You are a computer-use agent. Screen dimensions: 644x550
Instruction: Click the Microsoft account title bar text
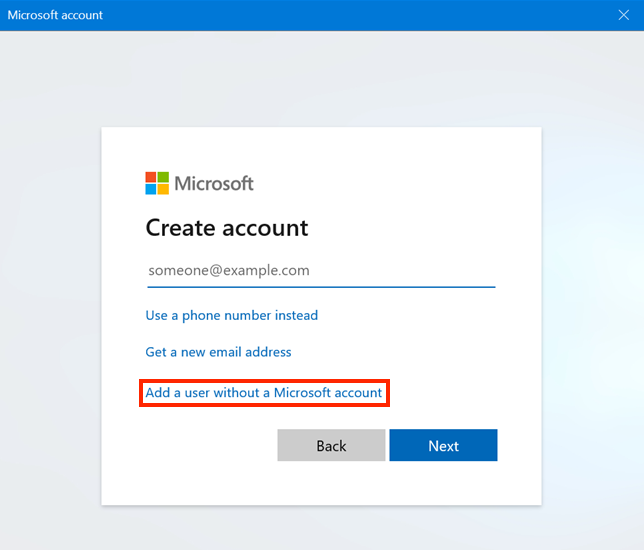pos(55,15)
